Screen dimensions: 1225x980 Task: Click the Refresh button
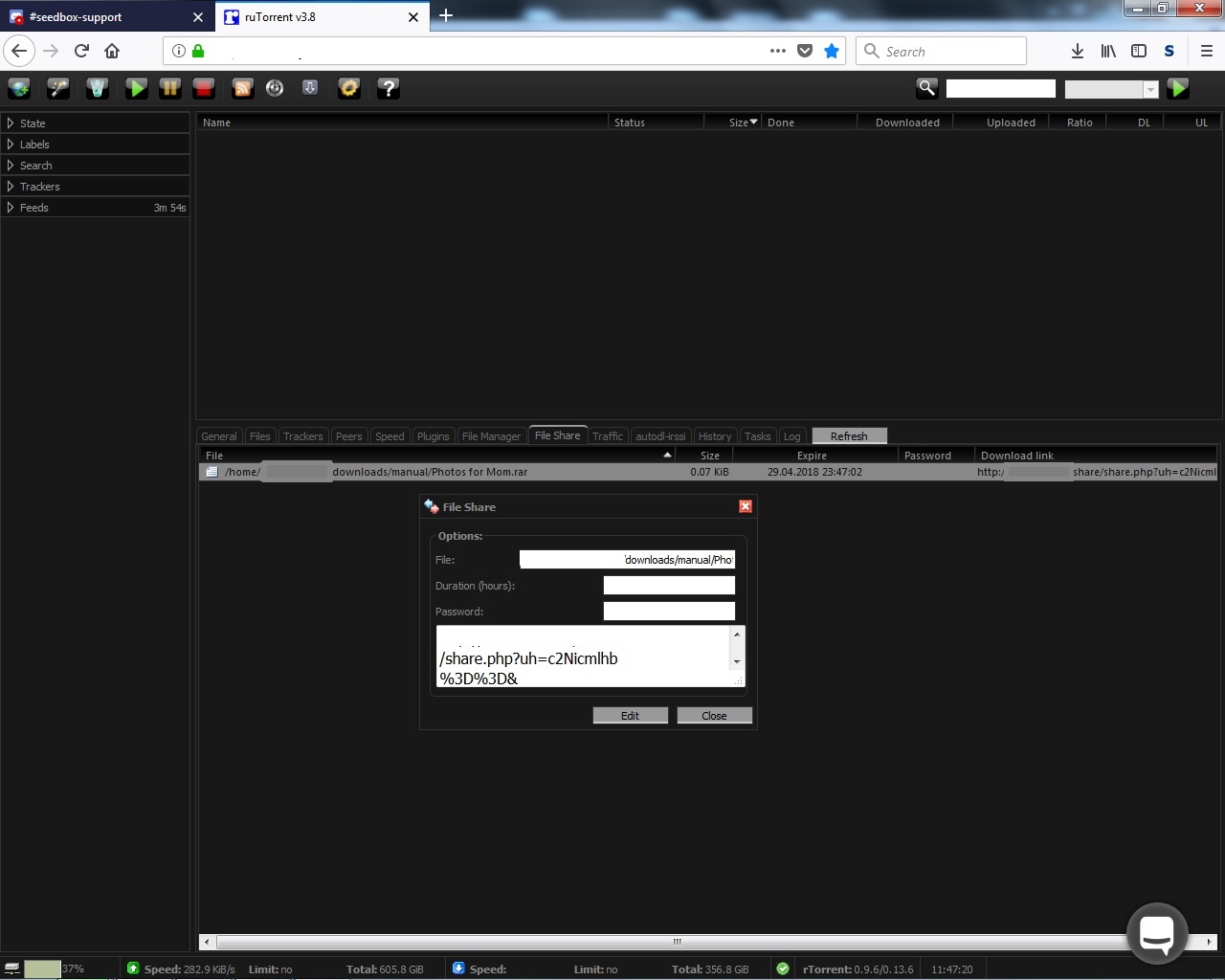(x=849, y=436)
